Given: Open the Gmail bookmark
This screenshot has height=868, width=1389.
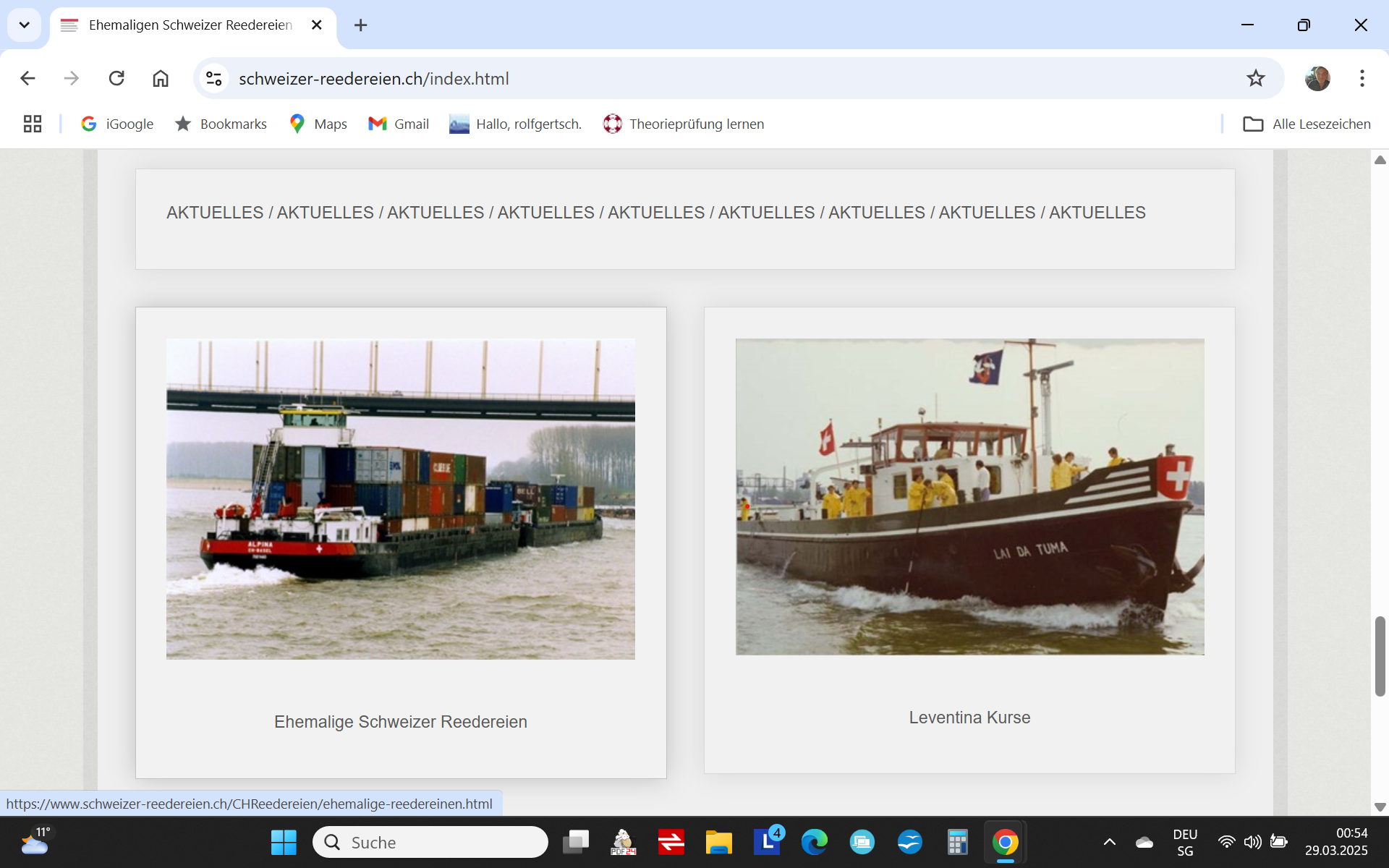Looking at the screenshot, I should (x=399, y=124).
